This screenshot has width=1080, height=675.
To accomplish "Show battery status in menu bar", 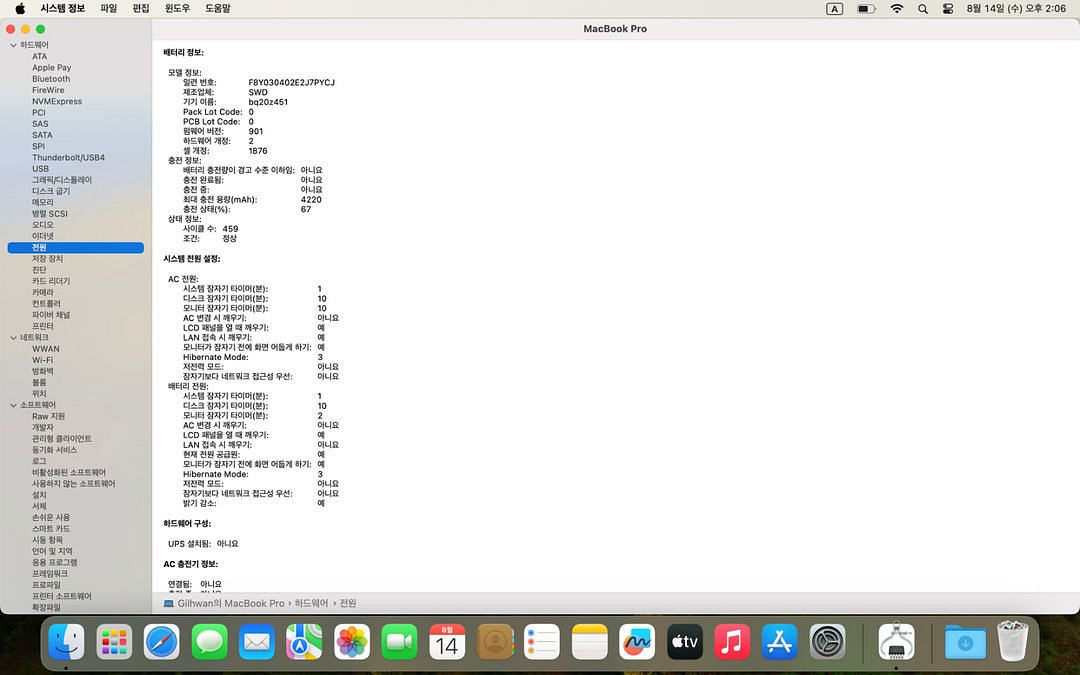I will click(866, 9).
